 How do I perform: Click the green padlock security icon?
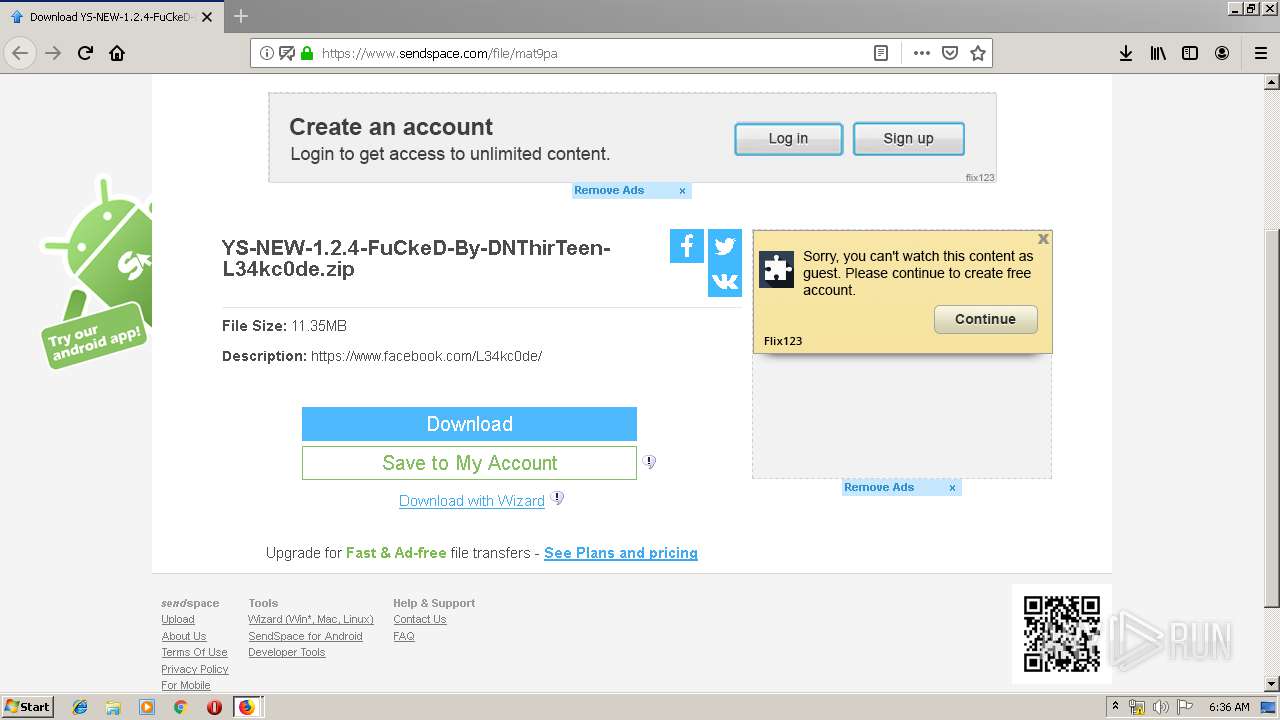pos(307,53)
